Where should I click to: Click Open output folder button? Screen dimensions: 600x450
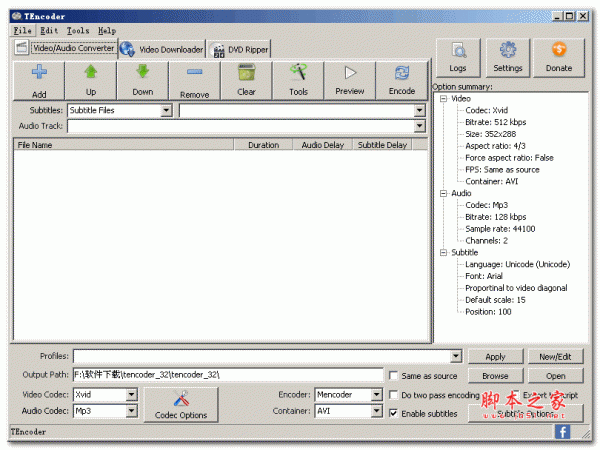point(555,376)
